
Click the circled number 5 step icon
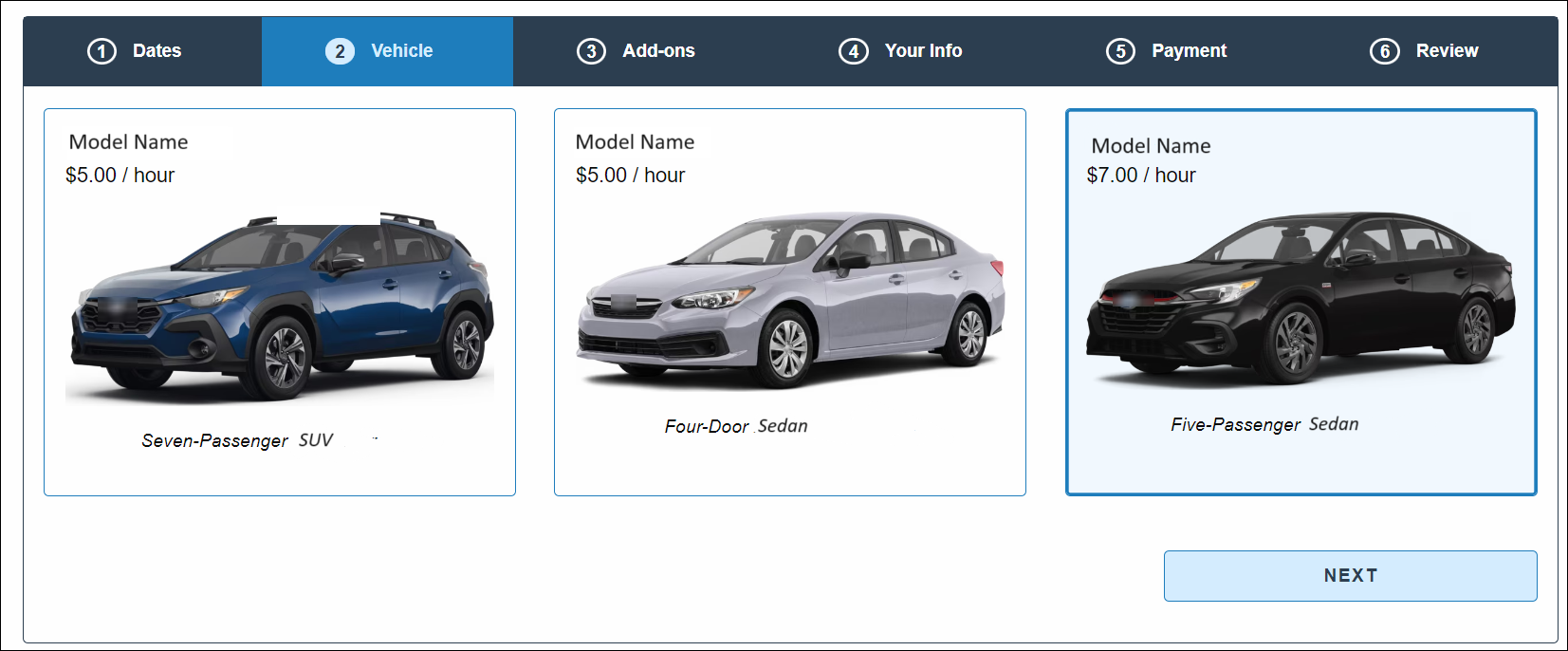(x=1120, y=51)
